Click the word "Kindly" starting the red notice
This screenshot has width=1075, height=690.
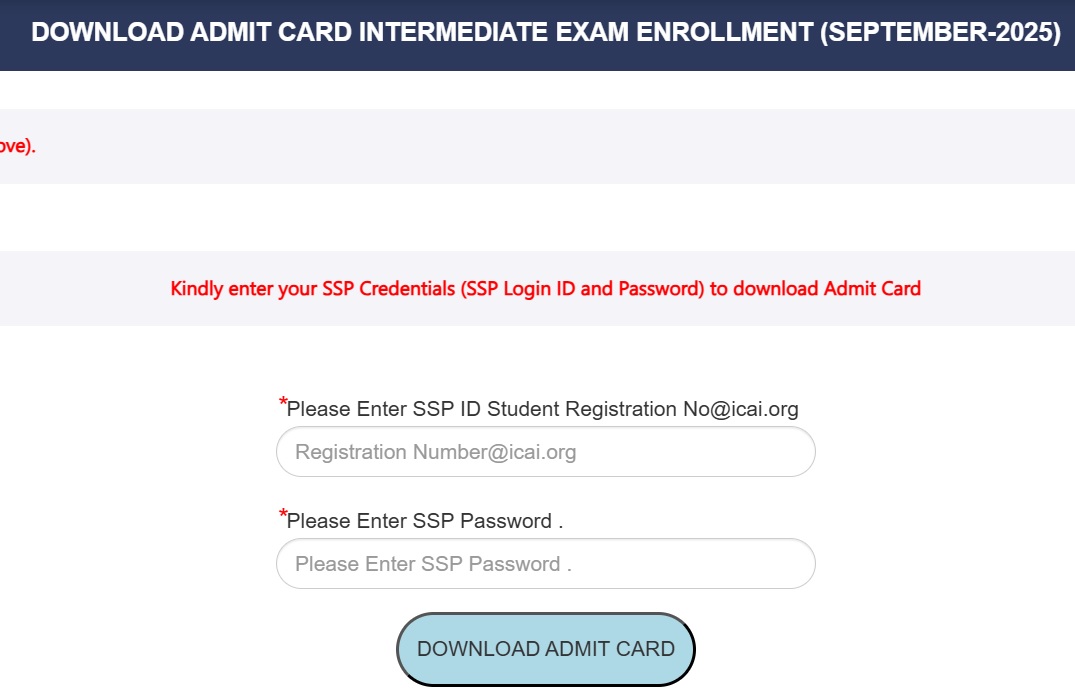pos(198,289)
